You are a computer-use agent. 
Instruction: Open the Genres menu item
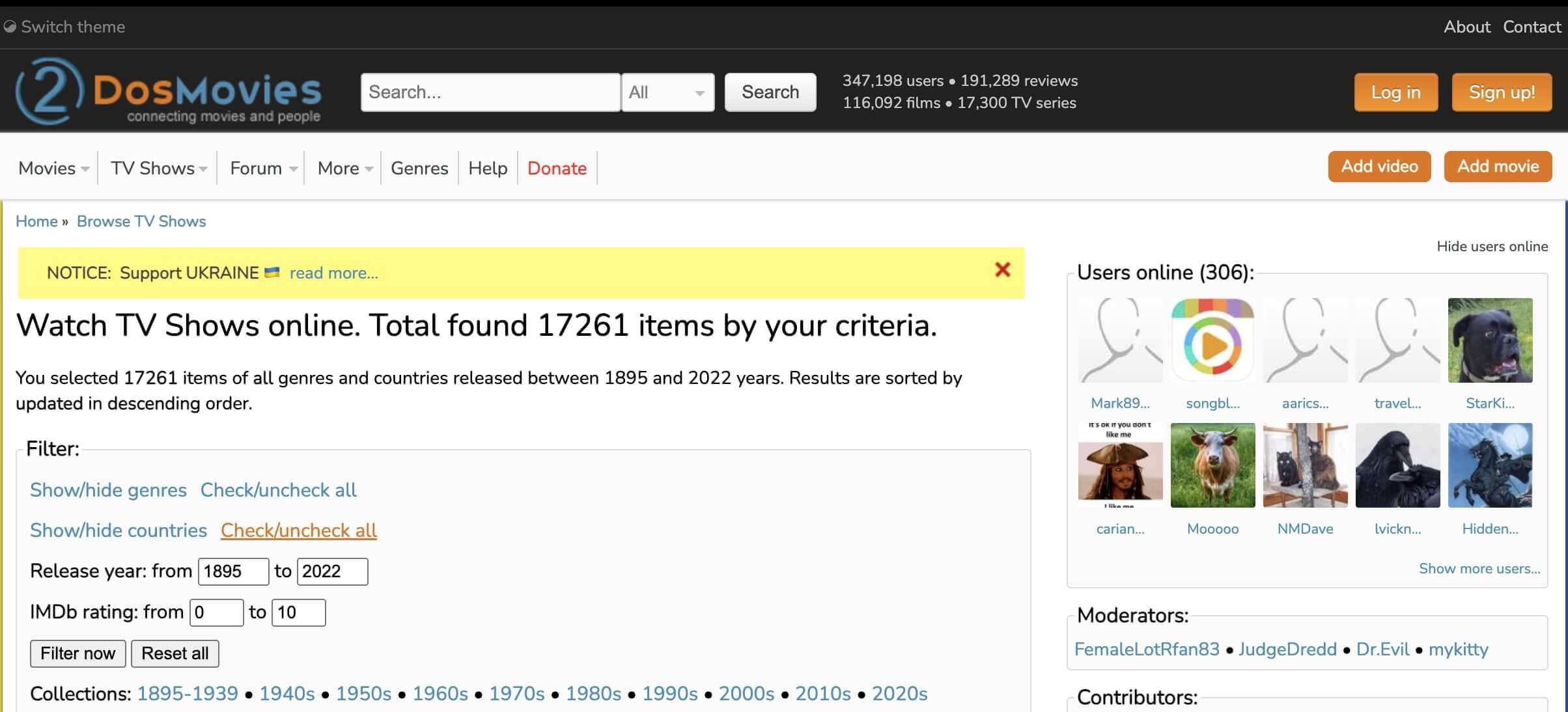[419, 169]
